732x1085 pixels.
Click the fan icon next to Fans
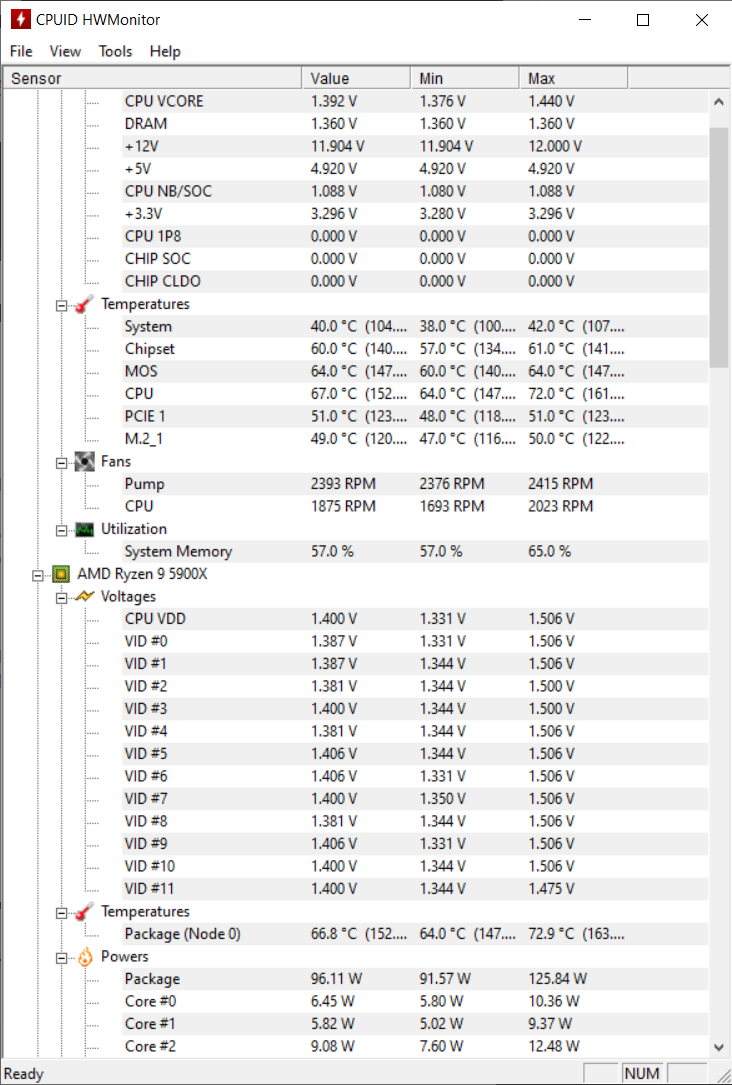click(x=84, y=462)
